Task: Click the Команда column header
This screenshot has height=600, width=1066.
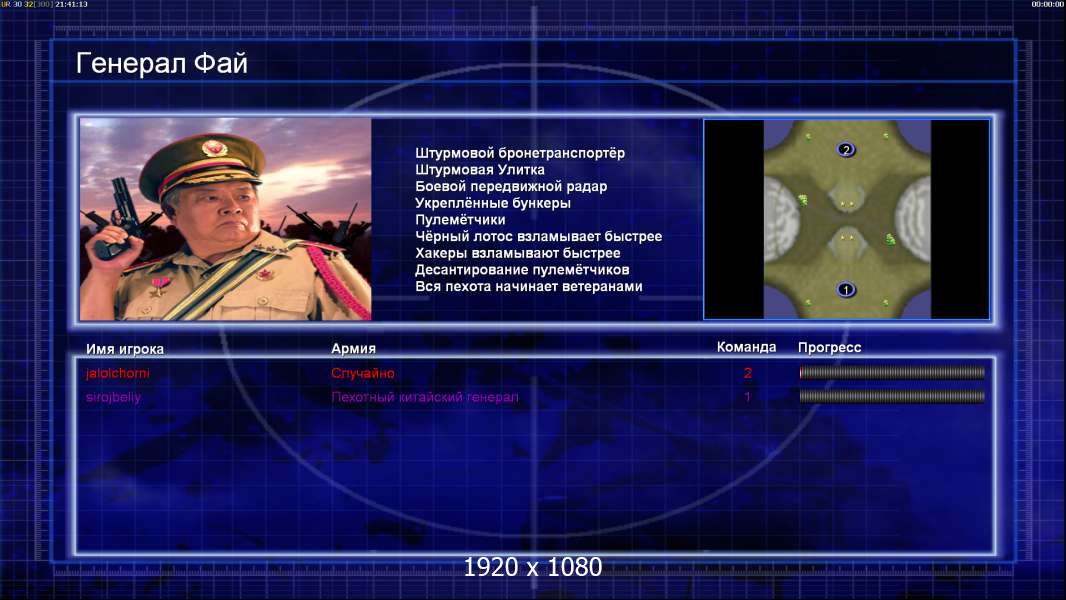Action: click(x=746, y=347)
